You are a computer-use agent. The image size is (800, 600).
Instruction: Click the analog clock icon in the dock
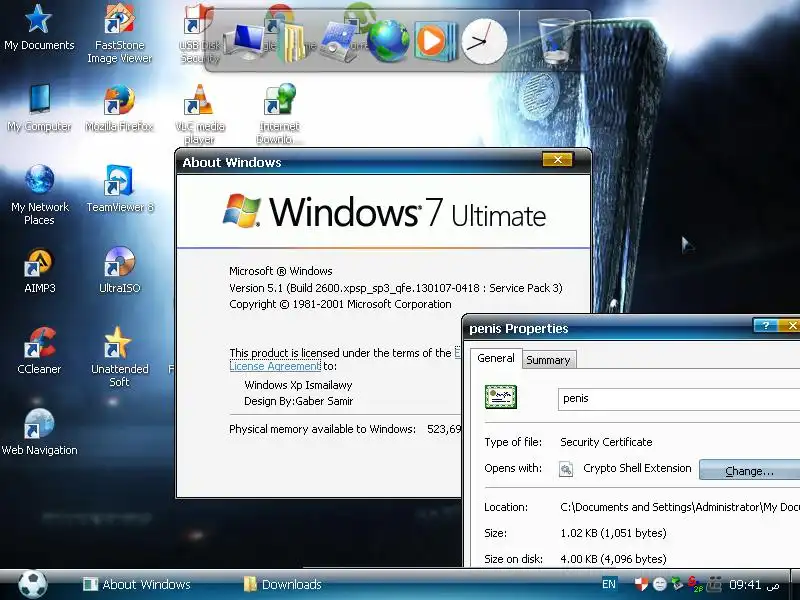click(x=484, y=42)
